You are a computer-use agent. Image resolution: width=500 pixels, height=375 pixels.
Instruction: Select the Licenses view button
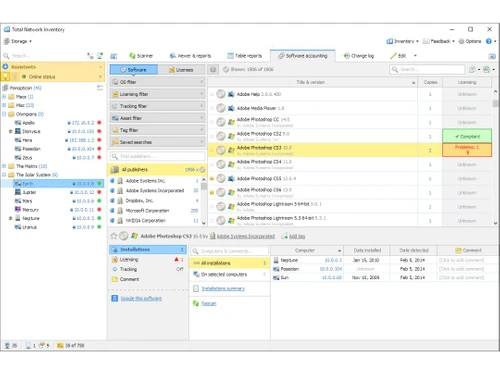[x=181, y=70]
